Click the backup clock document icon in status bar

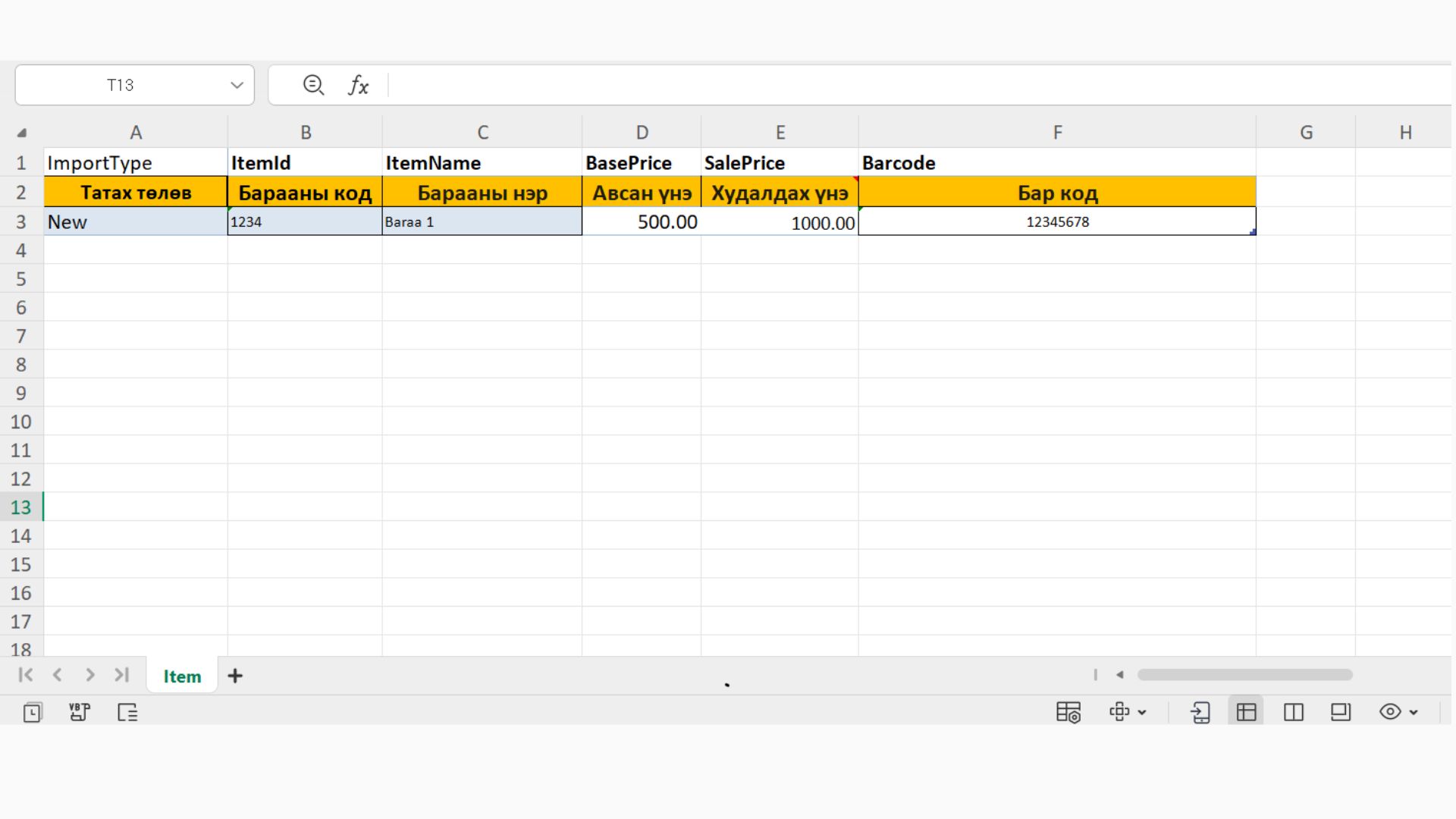click(x=33, y=712)
